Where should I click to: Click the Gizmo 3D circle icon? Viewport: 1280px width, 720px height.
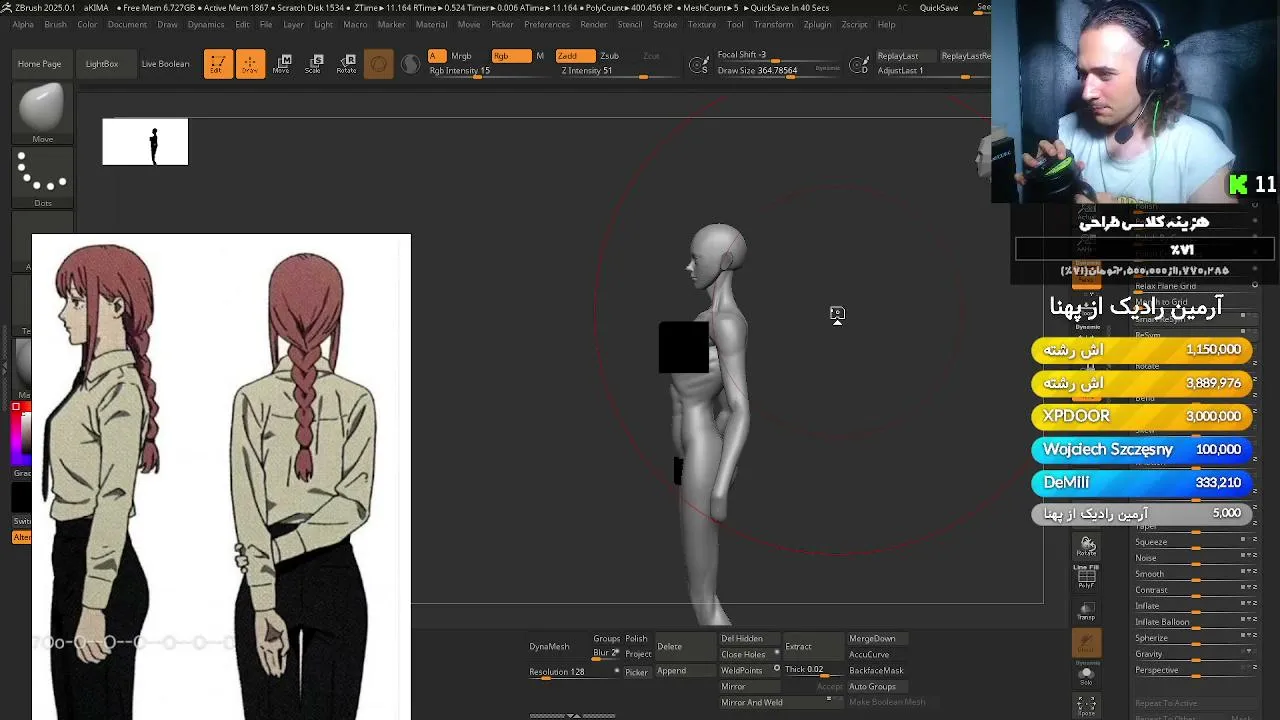tap(378, 65)
